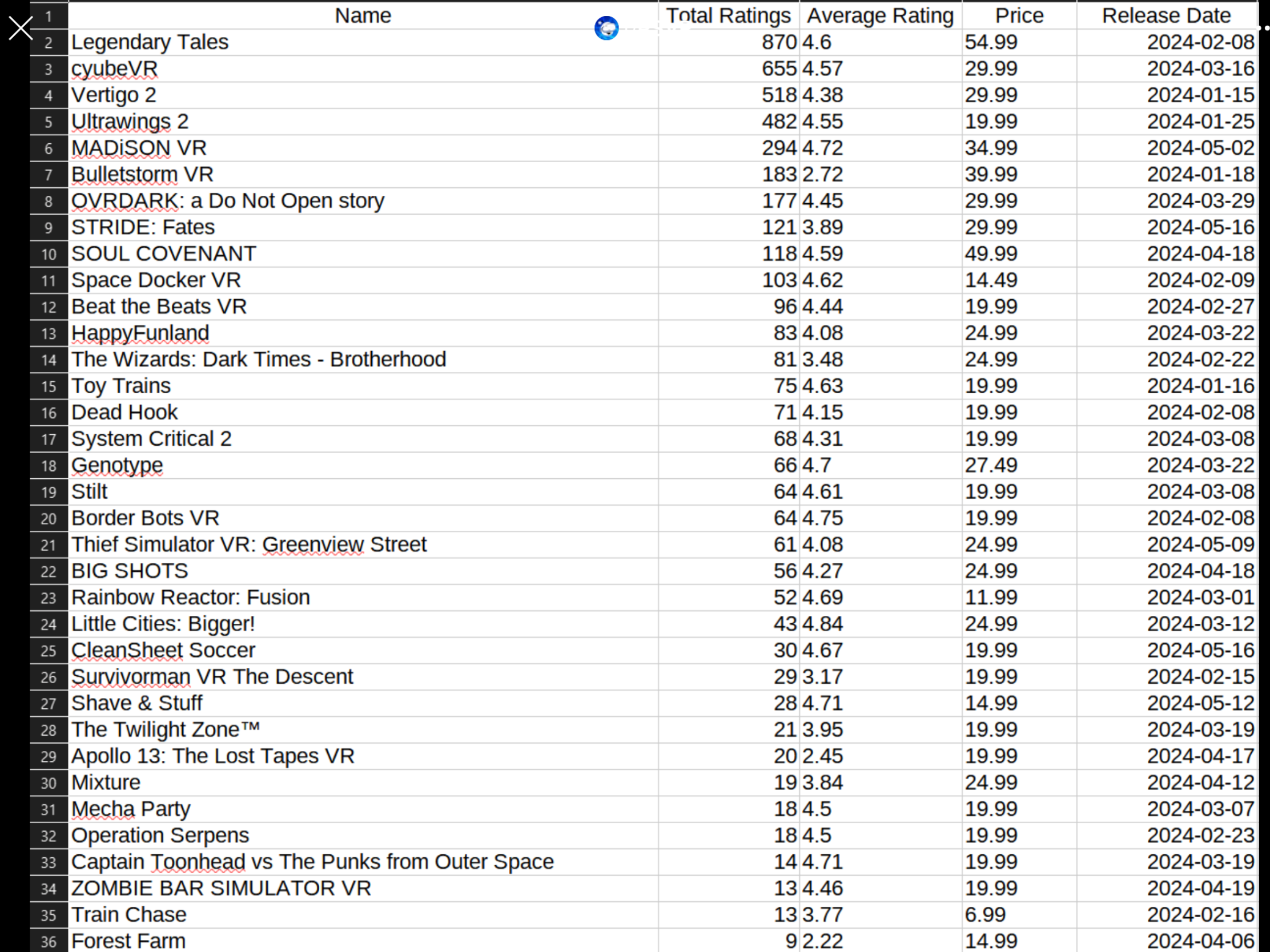The image size is (1270, 952).
Task: Select the Release Date header cell
Action: pyautogui.click(x=1165, y=15)
